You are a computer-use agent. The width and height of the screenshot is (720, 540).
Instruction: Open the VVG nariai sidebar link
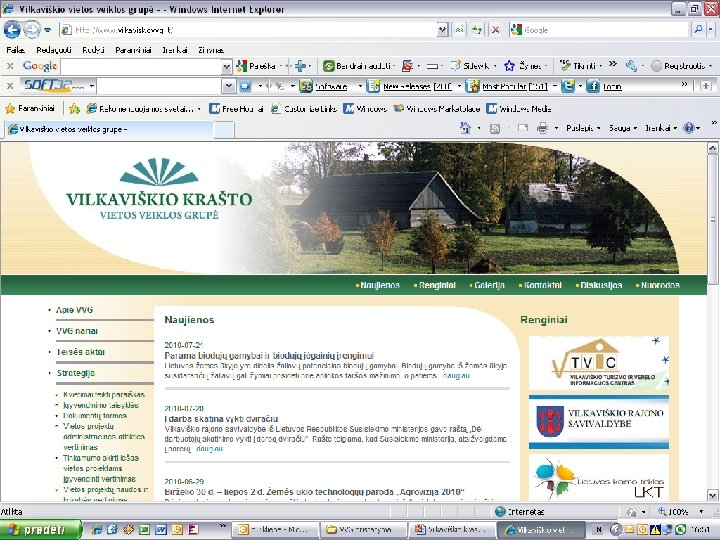(77, 331)
